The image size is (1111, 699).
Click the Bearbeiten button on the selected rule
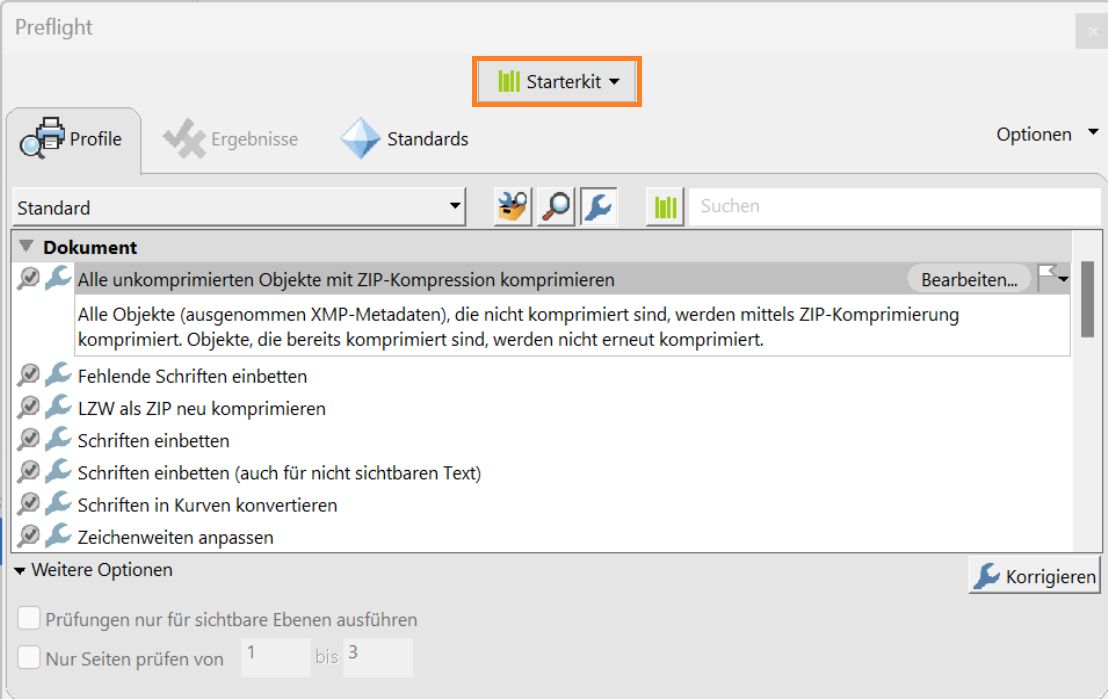pyautogui.click(x=968, y=278)
